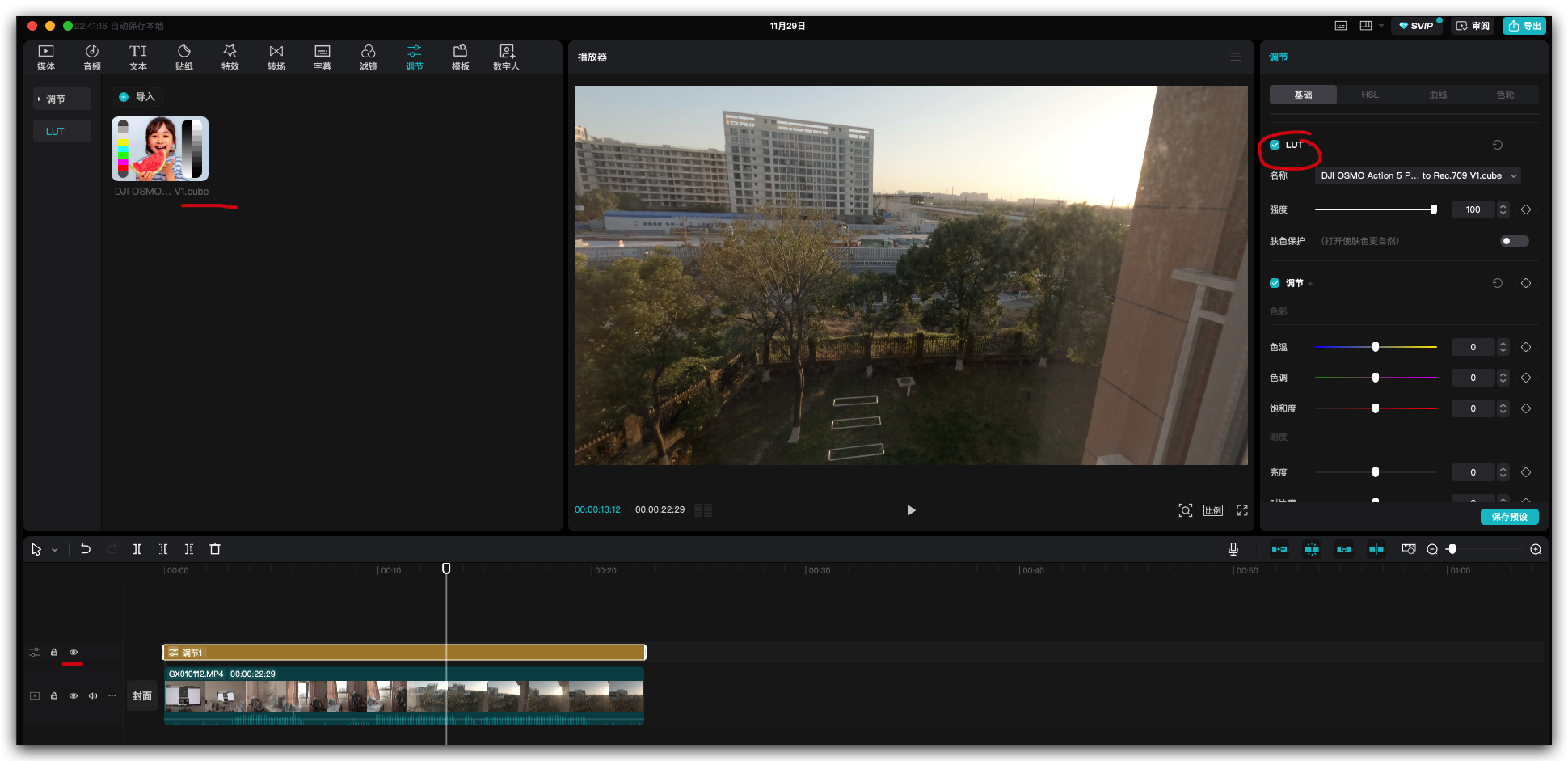Switch to the 曲线 (Curves) tab
Viewport: 1568px width, 761px height.
click(x=1438, y=95)
